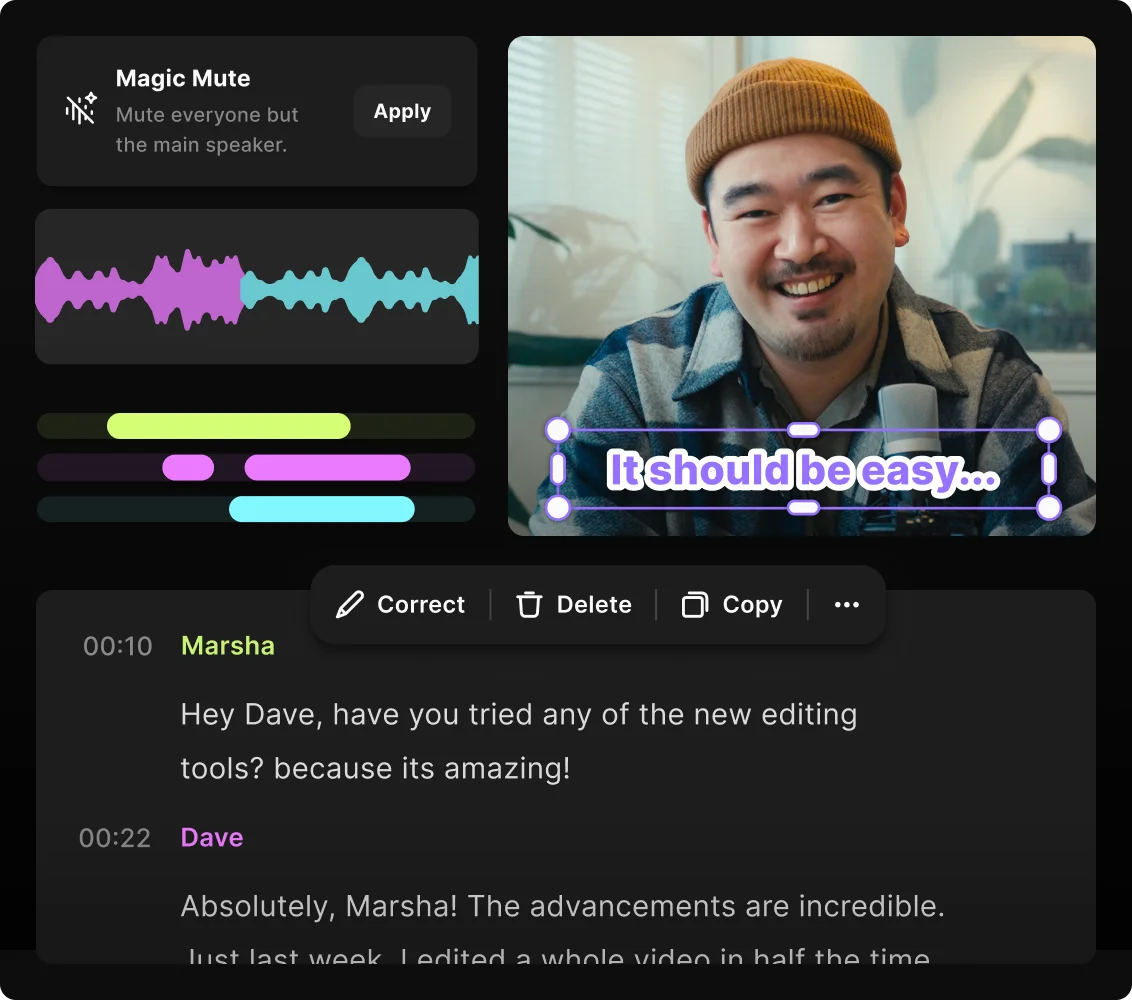The image size is (1132, 1000).
Task: Select the green Marsha clip in timeline
Action: click(228, 425)
